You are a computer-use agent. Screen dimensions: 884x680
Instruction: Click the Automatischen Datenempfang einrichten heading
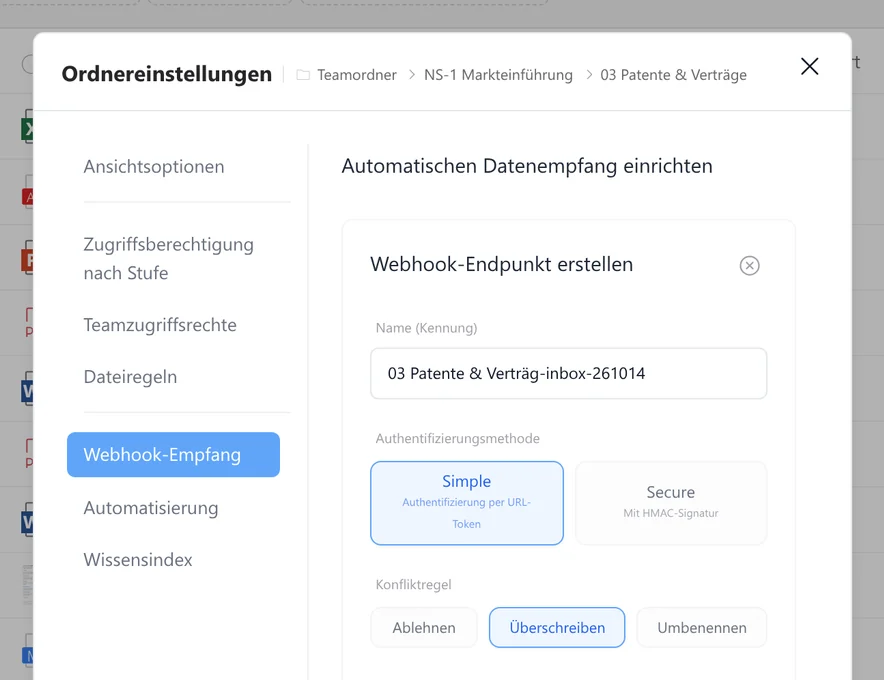click(x=527, y=166)
